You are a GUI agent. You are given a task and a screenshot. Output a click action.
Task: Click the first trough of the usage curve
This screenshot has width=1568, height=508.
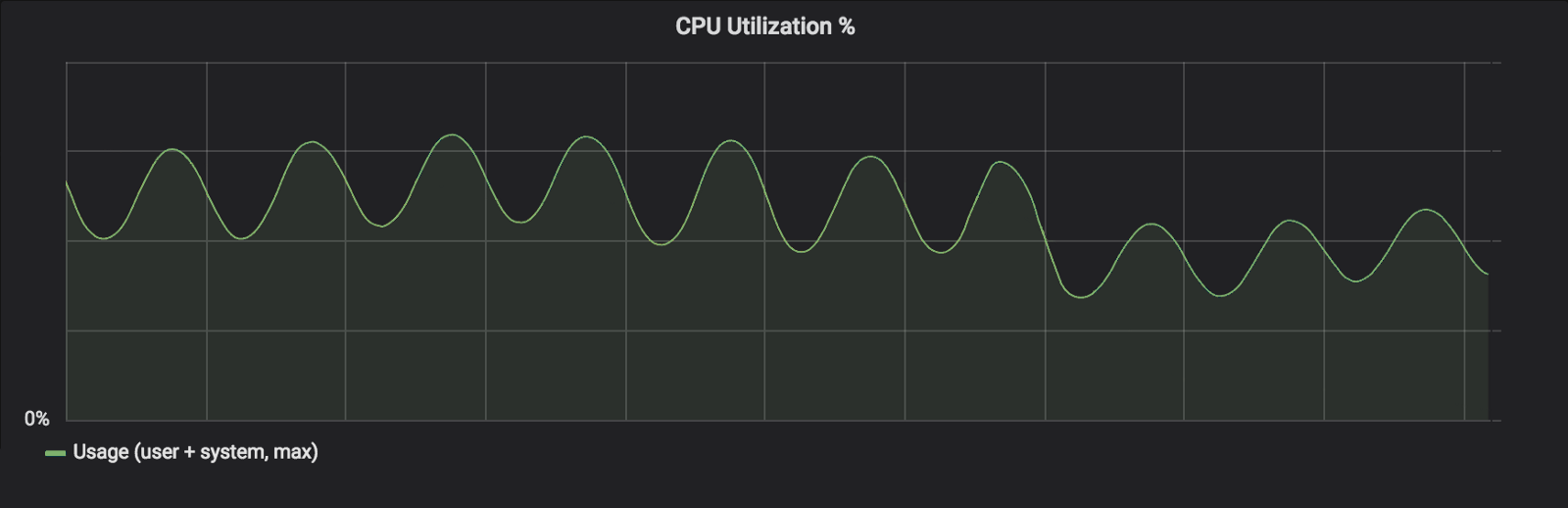tap(104, 238)
